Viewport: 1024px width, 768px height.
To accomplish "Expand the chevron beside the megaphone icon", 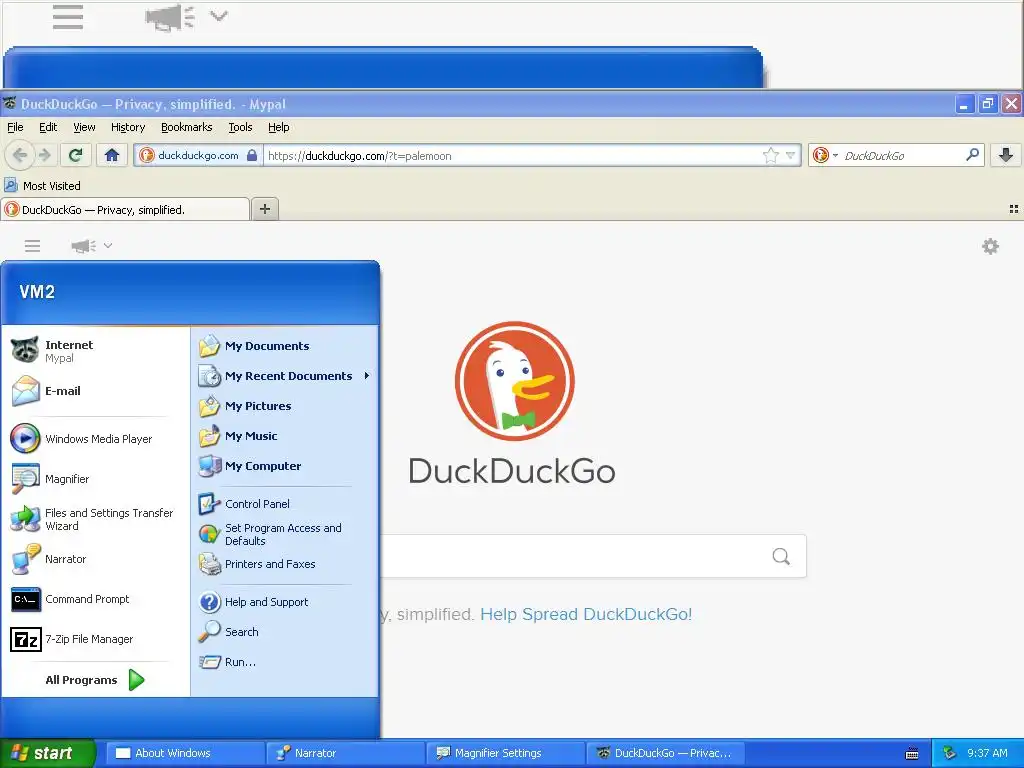I will (108, 246).
